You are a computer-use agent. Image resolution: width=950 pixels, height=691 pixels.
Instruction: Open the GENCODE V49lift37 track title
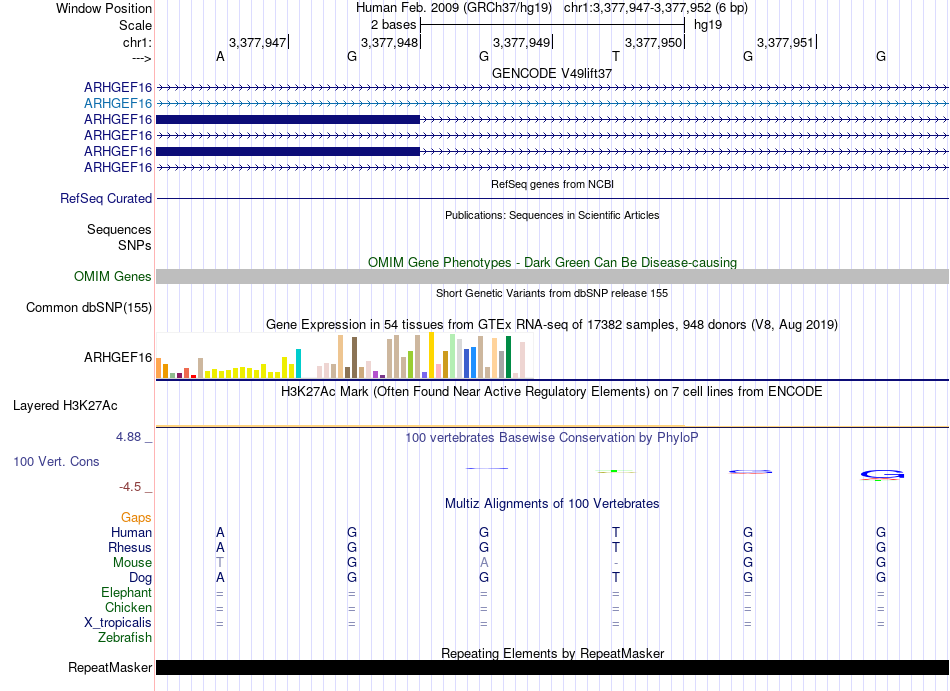(552, 73)
